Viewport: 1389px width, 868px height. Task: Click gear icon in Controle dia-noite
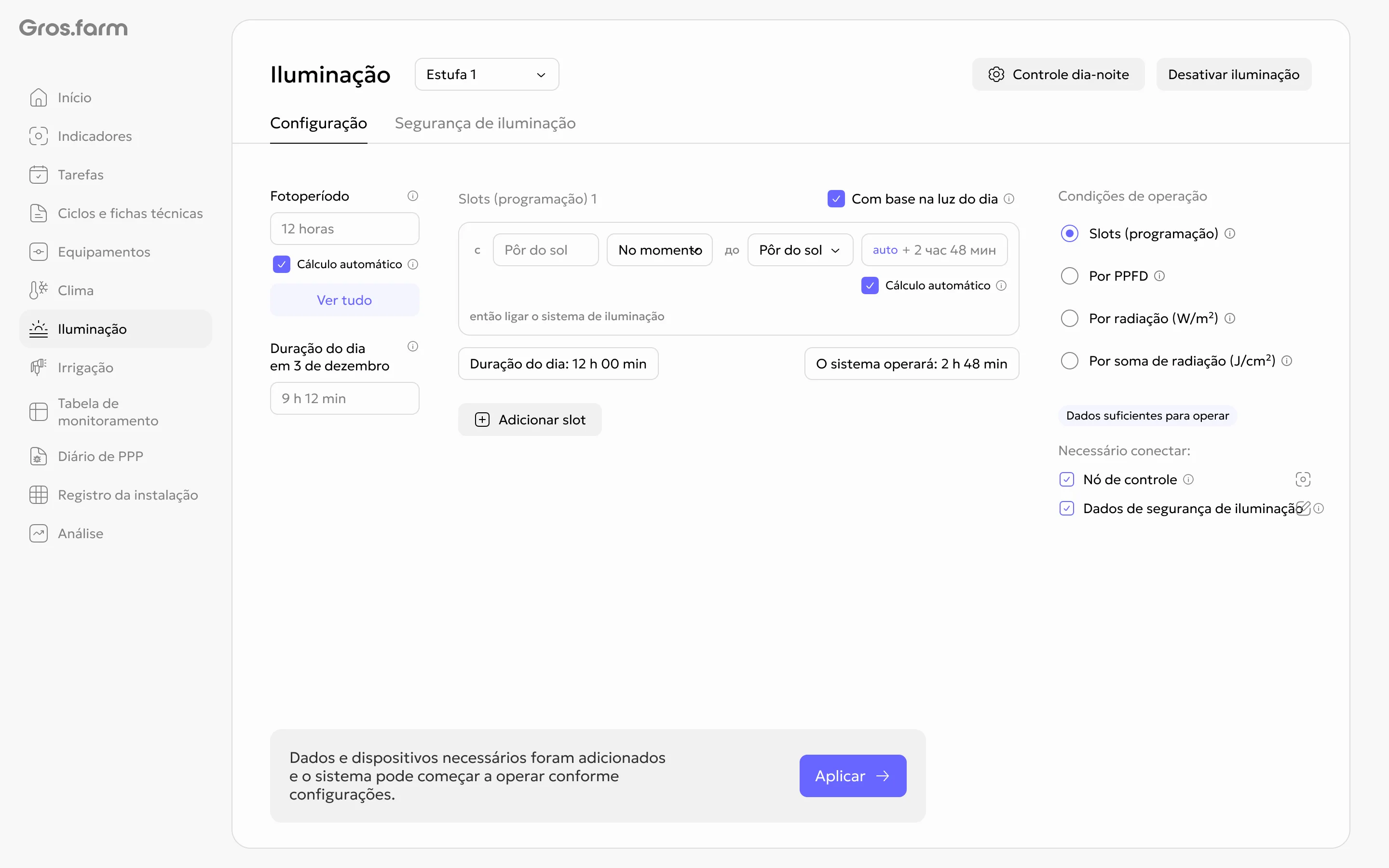[x=996, y=74]
